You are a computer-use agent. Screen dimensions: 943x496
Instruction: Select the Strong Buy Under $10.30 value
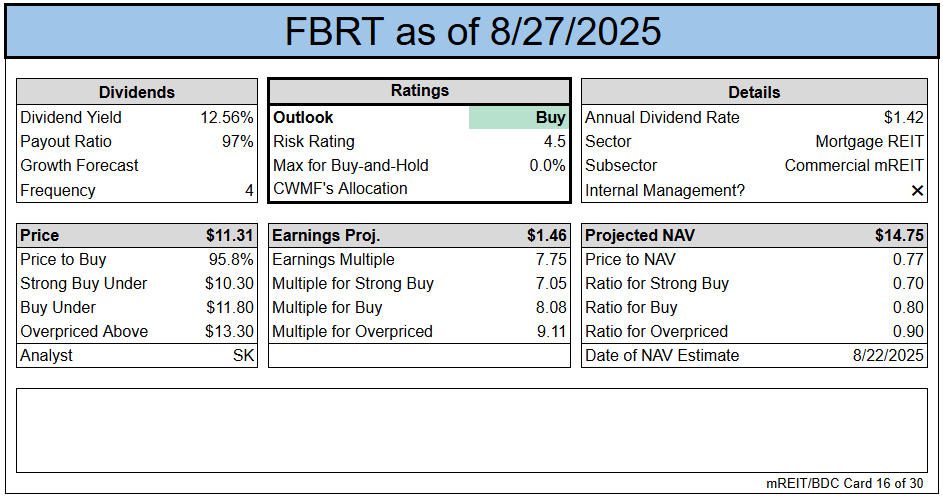coord(229,283)
